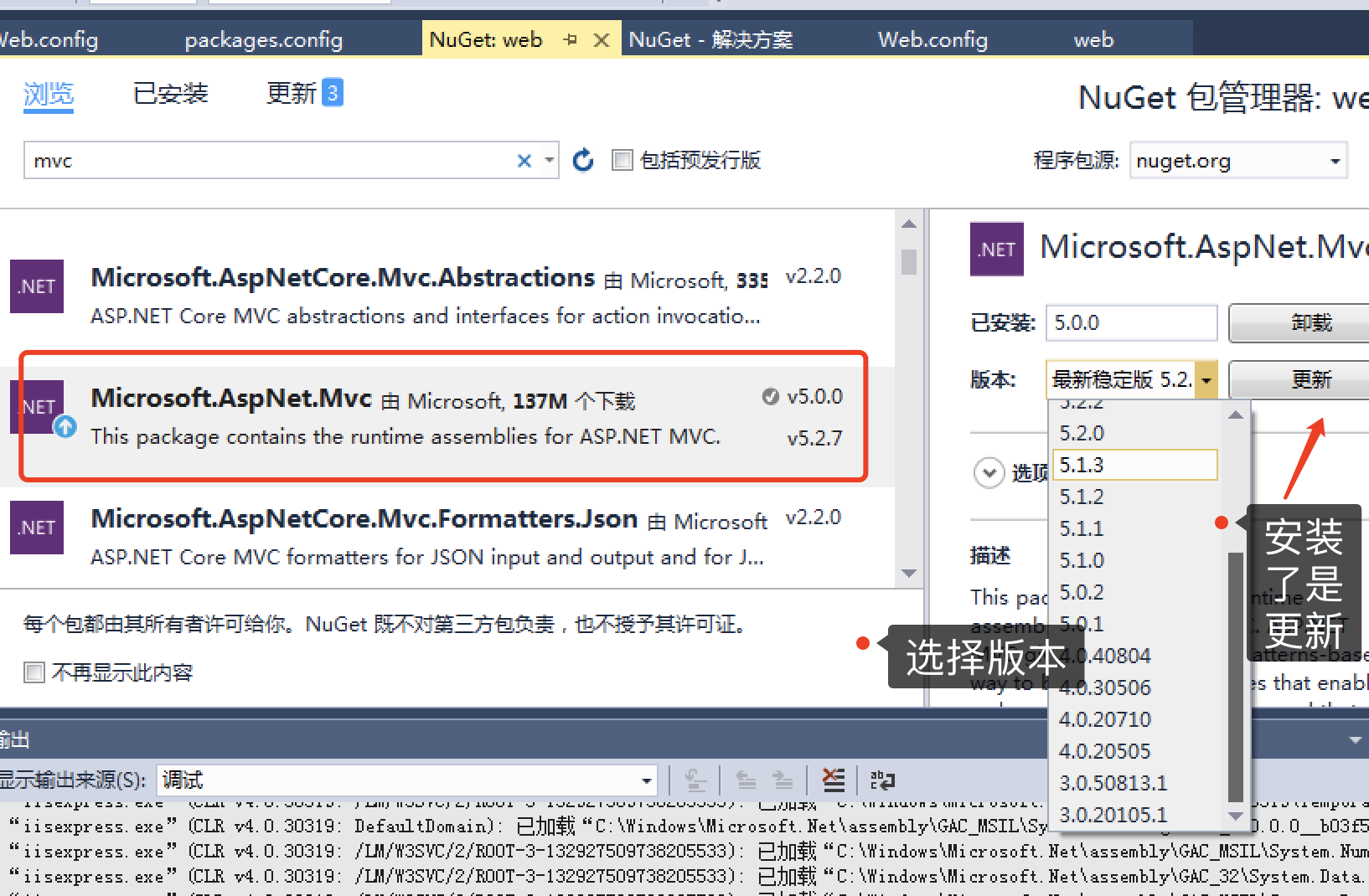
Task: Click the .NET logo in the details pane
Action: click(997, 250)
